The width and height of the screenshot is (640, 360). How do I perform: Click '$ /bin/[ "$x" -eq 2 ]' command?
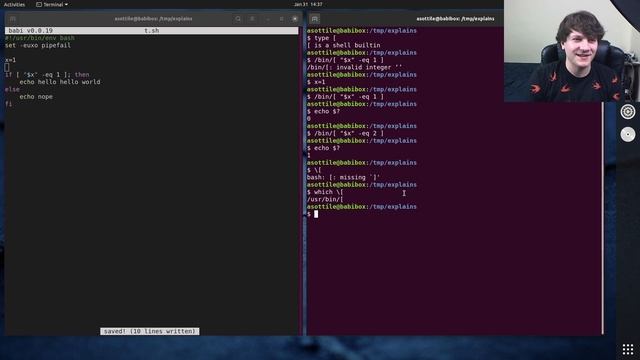point(345,133)
